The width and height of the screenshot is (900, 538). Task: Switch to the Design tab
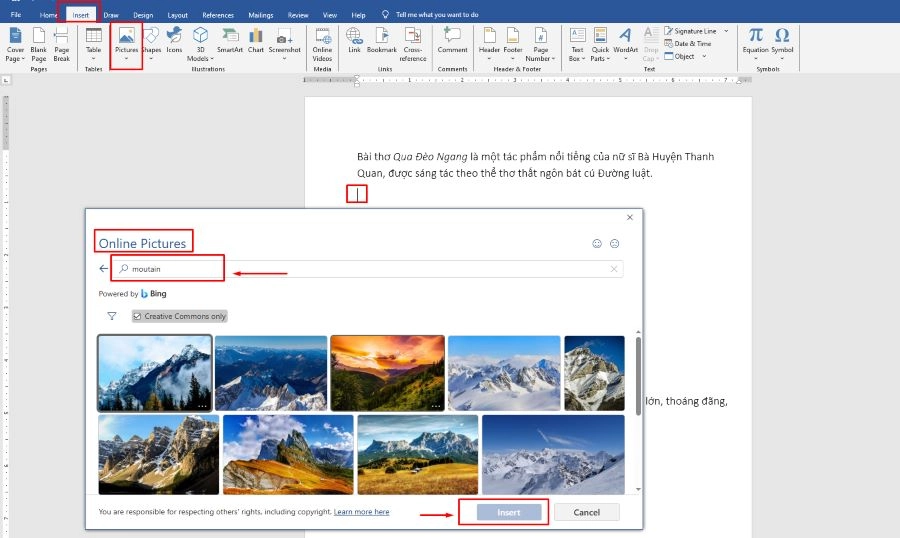[x=143, y=16]
